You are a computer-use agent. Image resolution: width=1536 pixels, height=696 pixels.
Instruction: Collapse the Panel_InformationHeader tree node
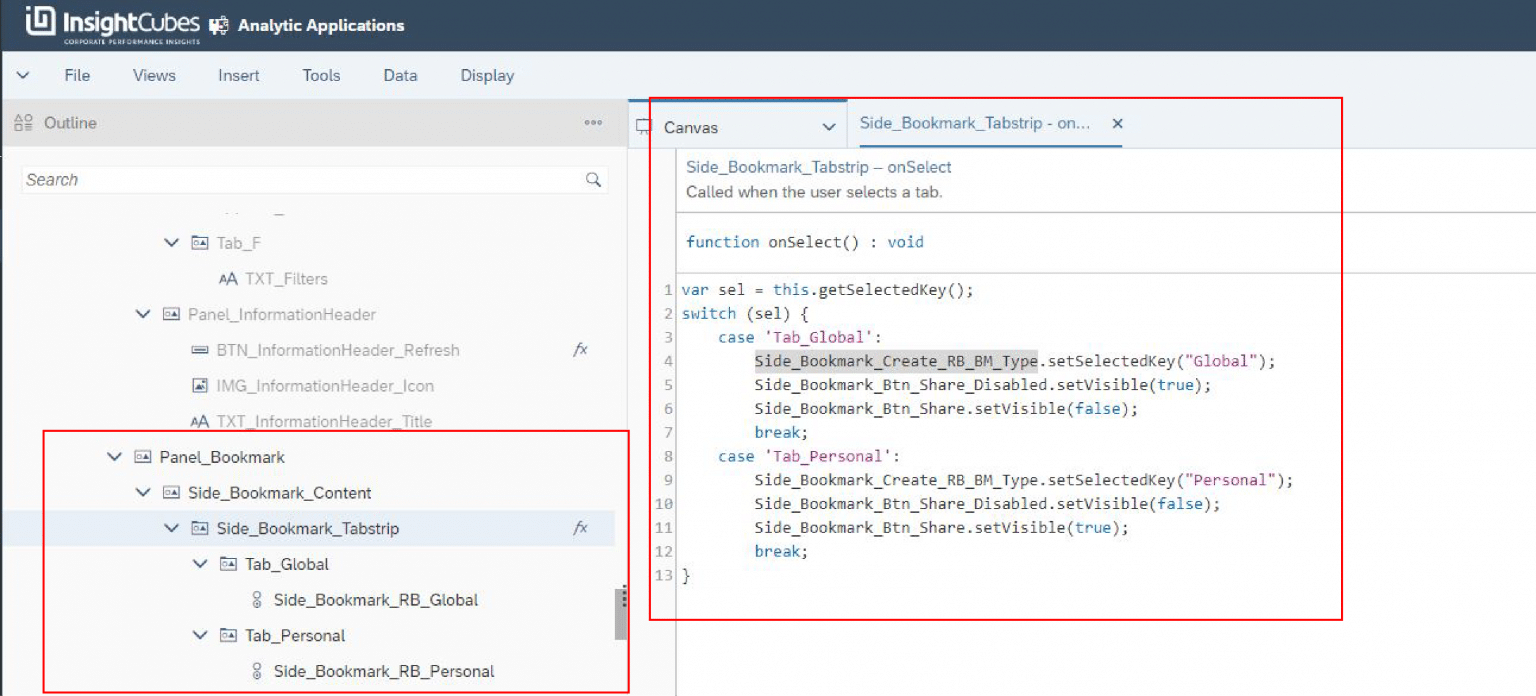point(142,313)
